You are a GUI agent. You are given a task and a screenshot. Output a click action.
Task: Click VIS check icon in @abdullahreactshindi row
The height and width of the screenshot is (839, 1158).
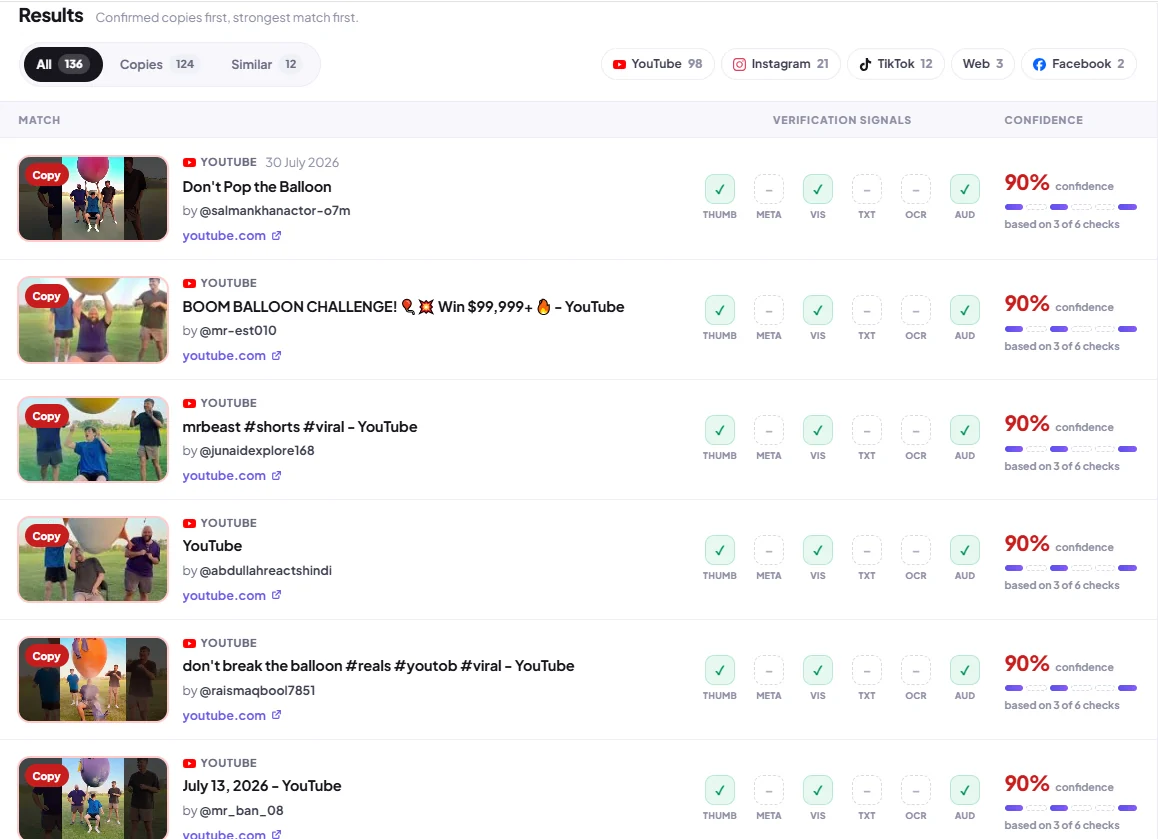[x=818, y=550]
